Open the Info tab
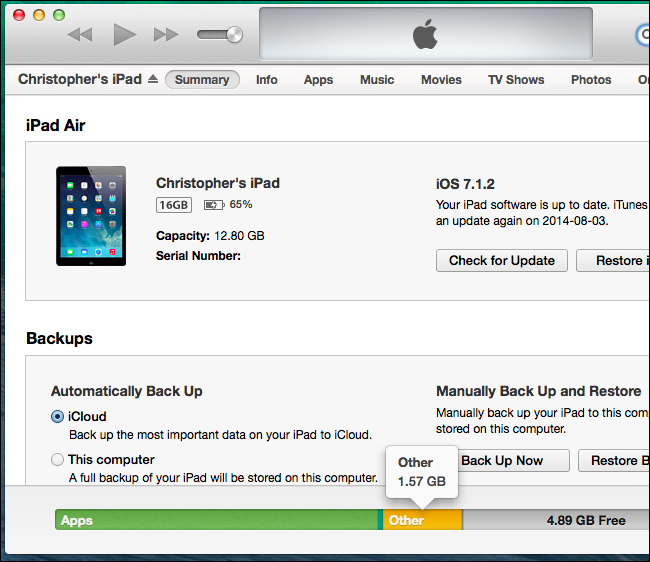This screenshot has height=562, width=650. [267, 80]
